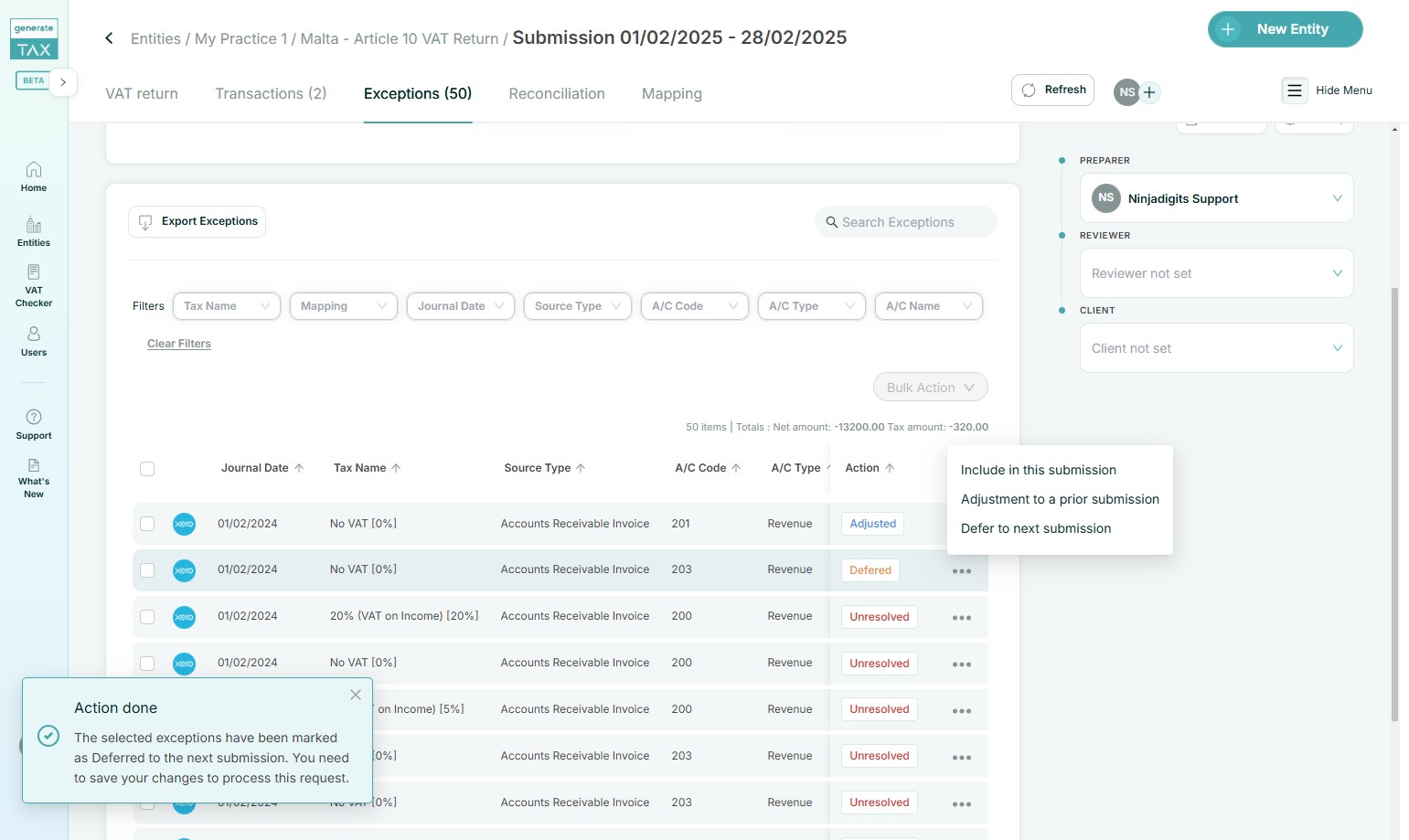The image size is (1409, 840).
Task: Open row menu for fourth row, code 200
Action: coord(962,665)
